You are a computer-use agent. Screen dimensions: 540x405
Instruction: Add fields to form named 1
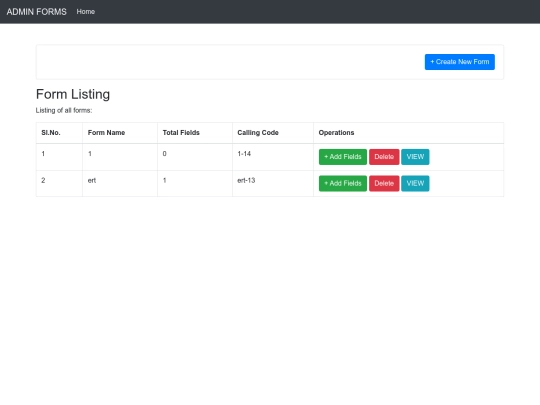coord(343,157)
